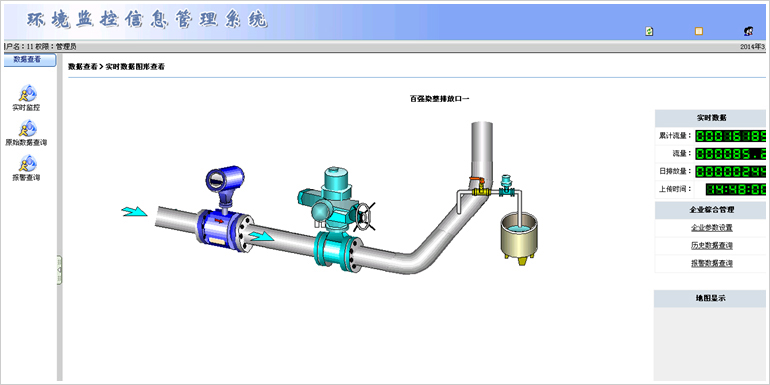
Task: Switch to the 数据查看 tab
Action: pyautogui.click(x=28, y=60)
